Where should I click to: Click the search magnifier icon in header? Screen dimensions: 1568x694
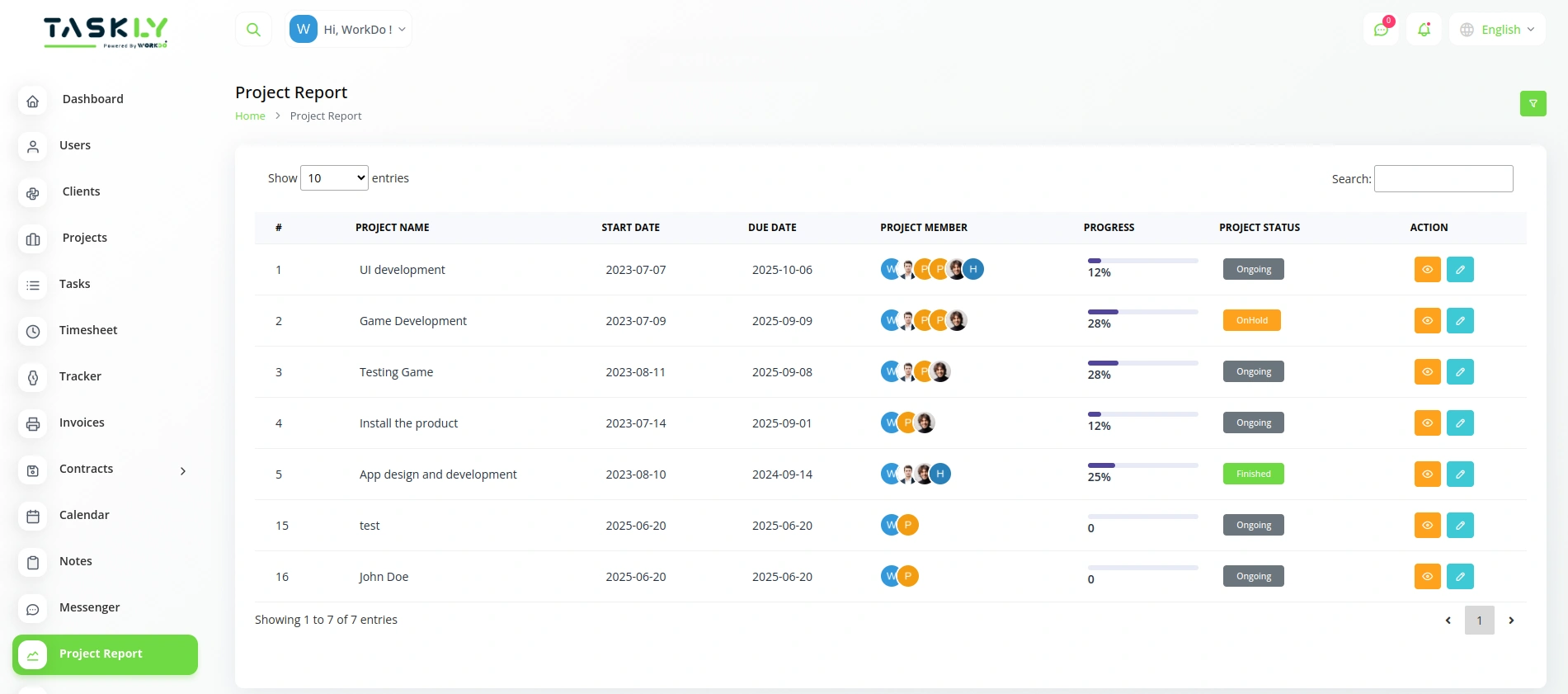[x=253, y=30]
